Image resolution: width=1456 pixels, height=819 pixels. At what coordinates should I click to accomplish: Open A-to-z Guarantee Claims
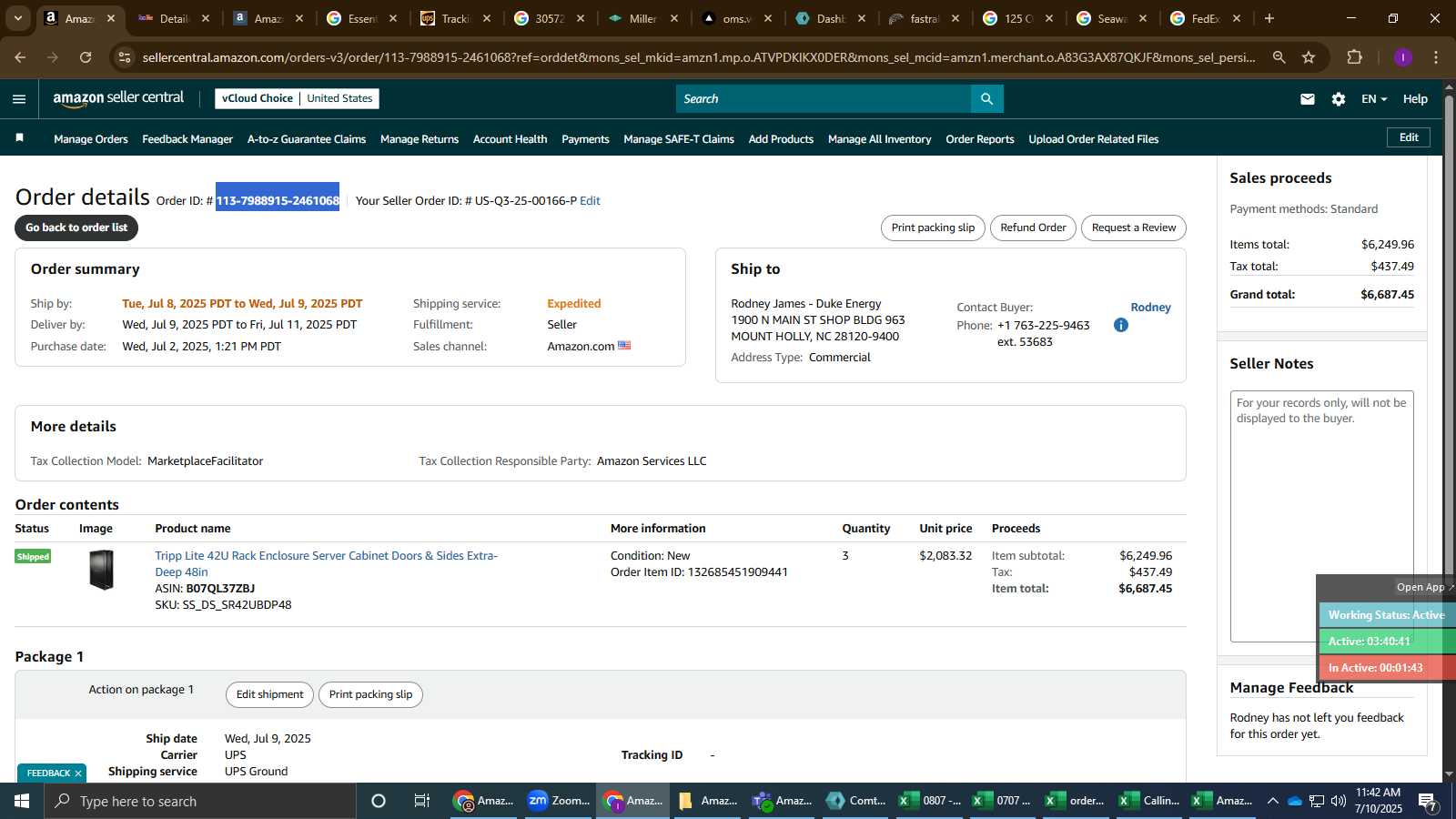(x=307, y=139)
